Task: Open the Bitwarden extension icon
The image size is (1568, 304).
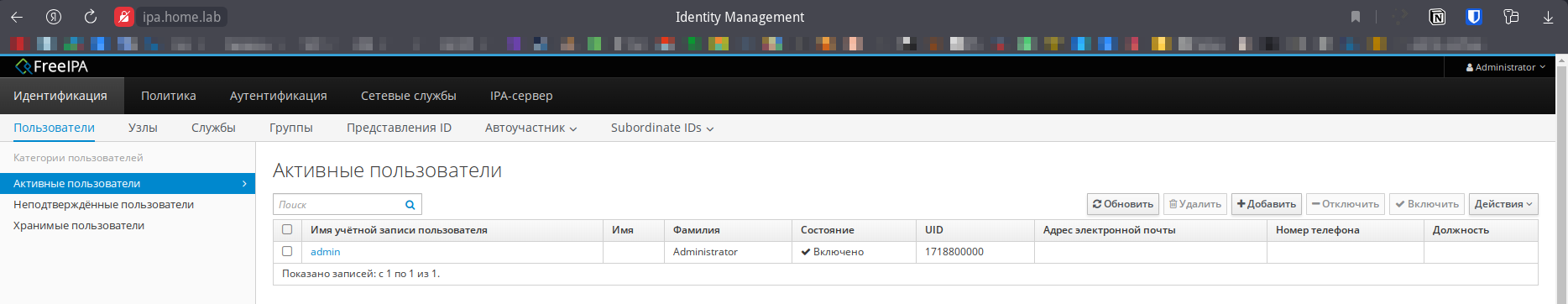Action: click(x=1474, y=17)
